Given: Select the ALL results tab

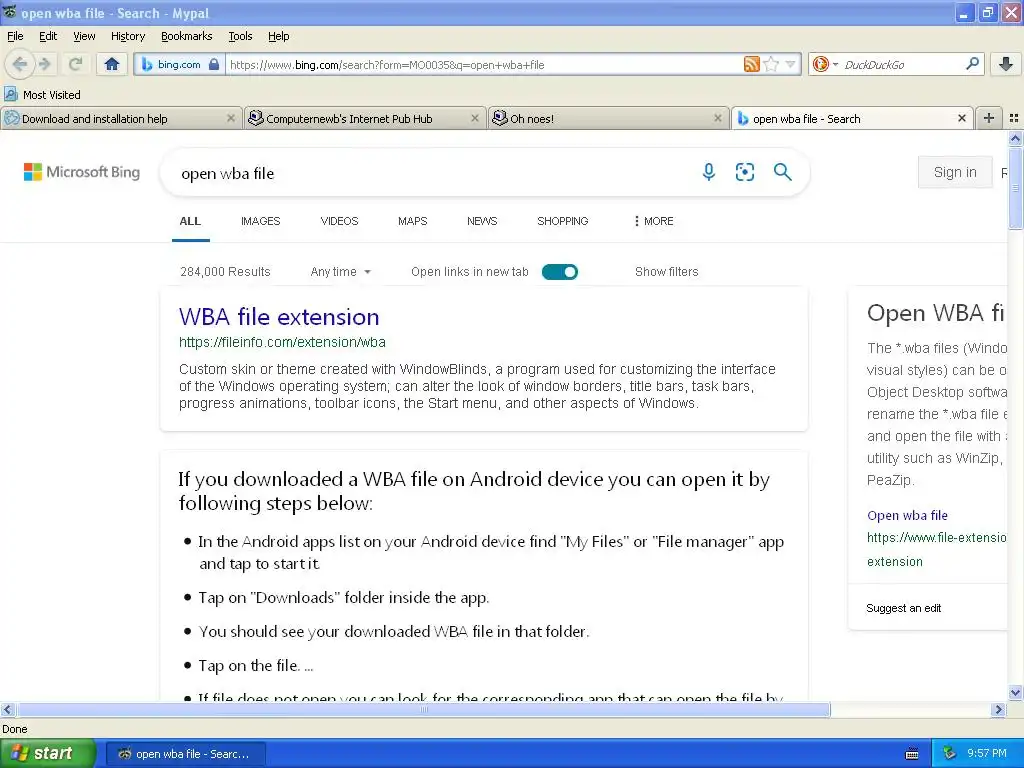Looking at the screenshot, I should point(190,221).
